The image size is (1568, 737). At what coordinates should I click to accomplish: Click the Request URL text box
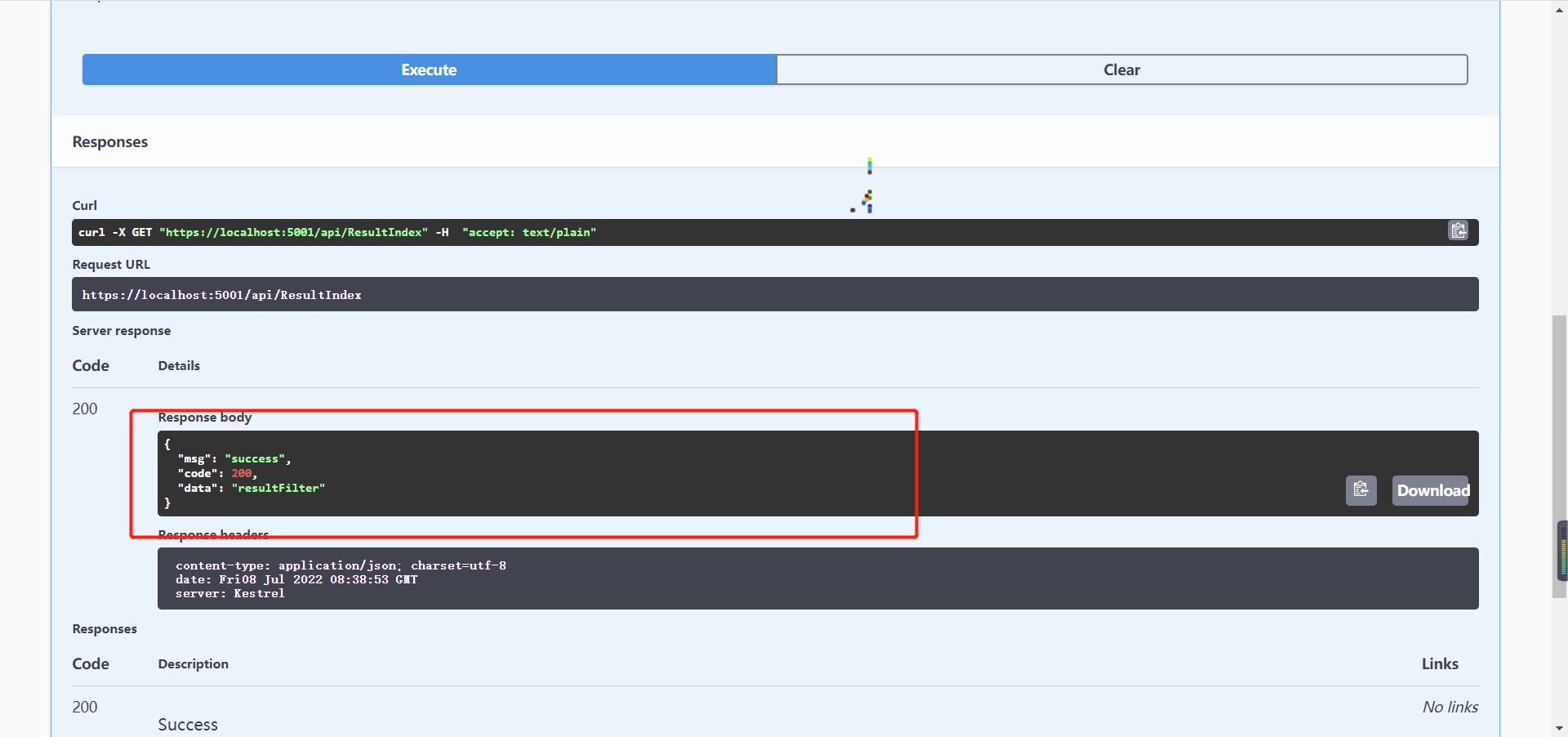point(774,294)
